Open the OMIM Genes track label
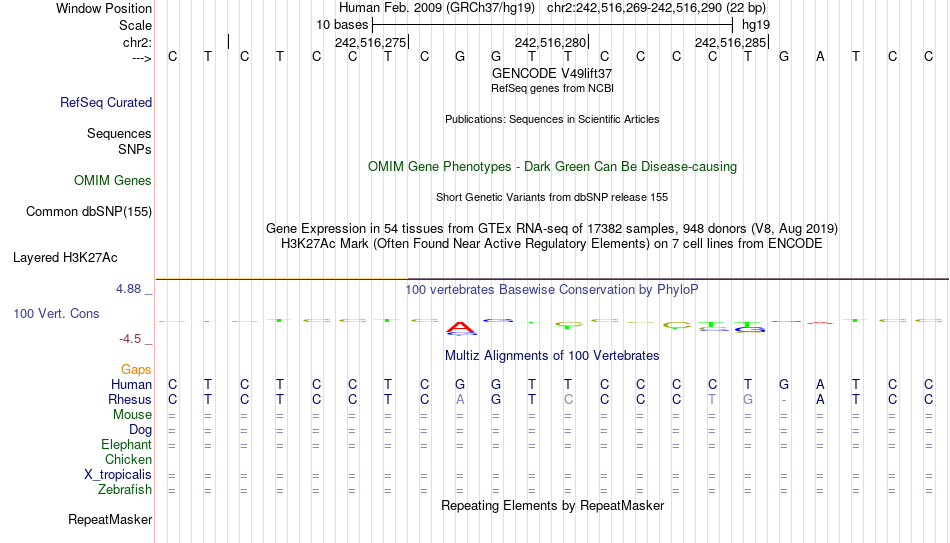Screen dimensions: 950x543 pyautogui.click(x=113, y=181)
